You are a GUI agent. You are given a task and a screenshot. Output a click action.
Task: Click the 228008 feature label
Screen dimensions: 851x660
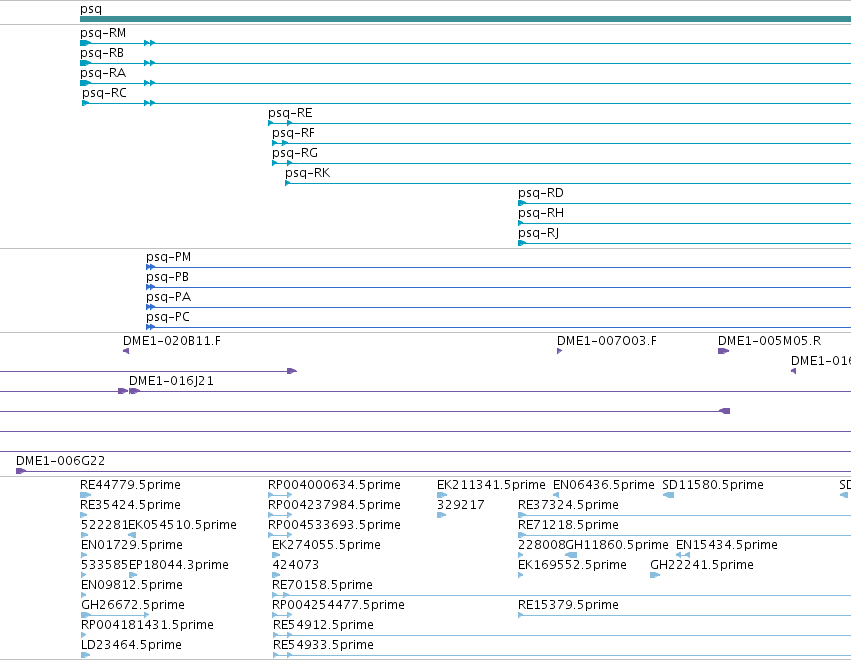point(542,545)
